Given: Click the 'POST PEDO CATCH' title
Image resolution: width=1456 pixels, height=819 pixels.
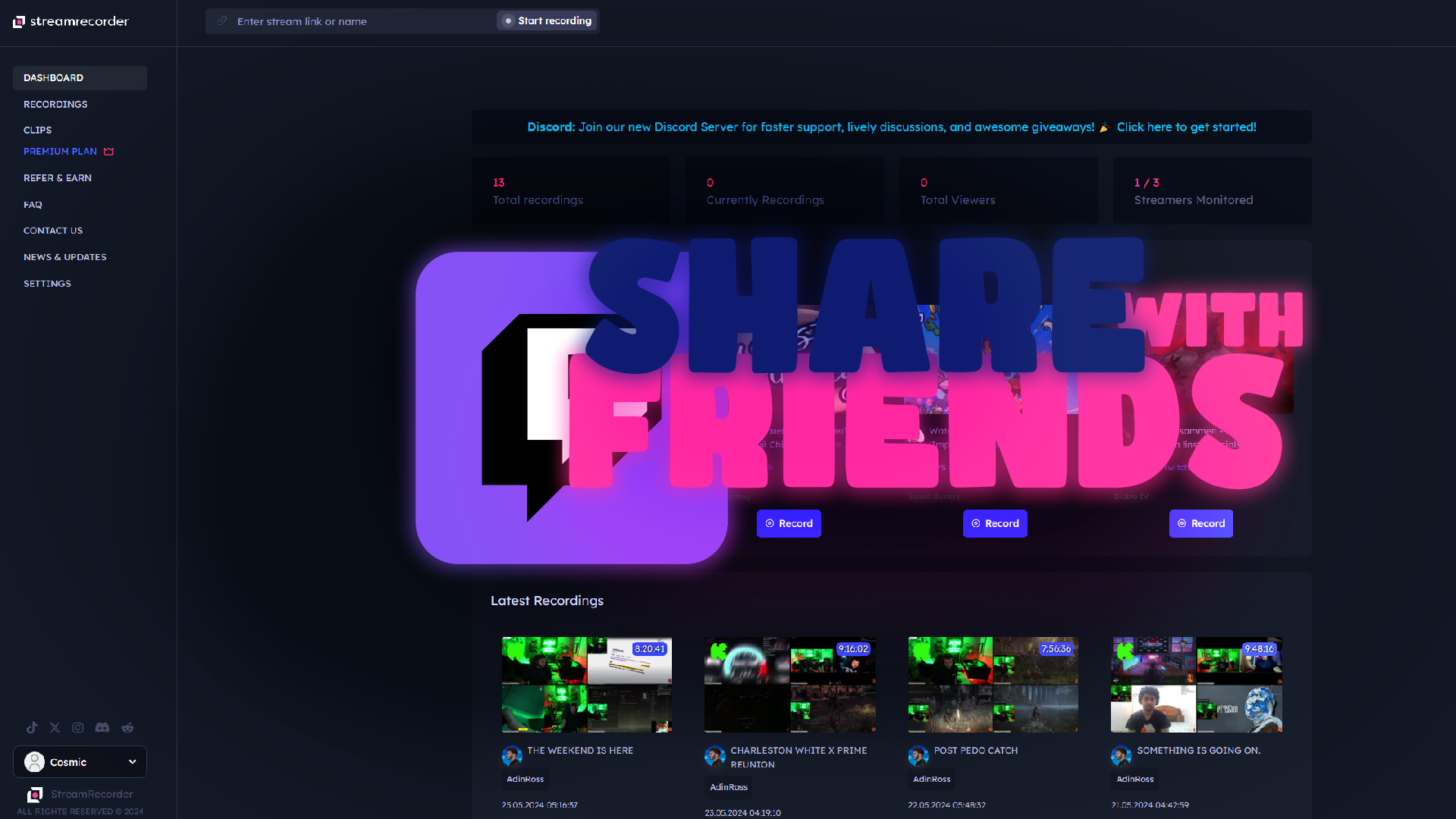Looking at the screenshot, I should [x=976, y=751].
